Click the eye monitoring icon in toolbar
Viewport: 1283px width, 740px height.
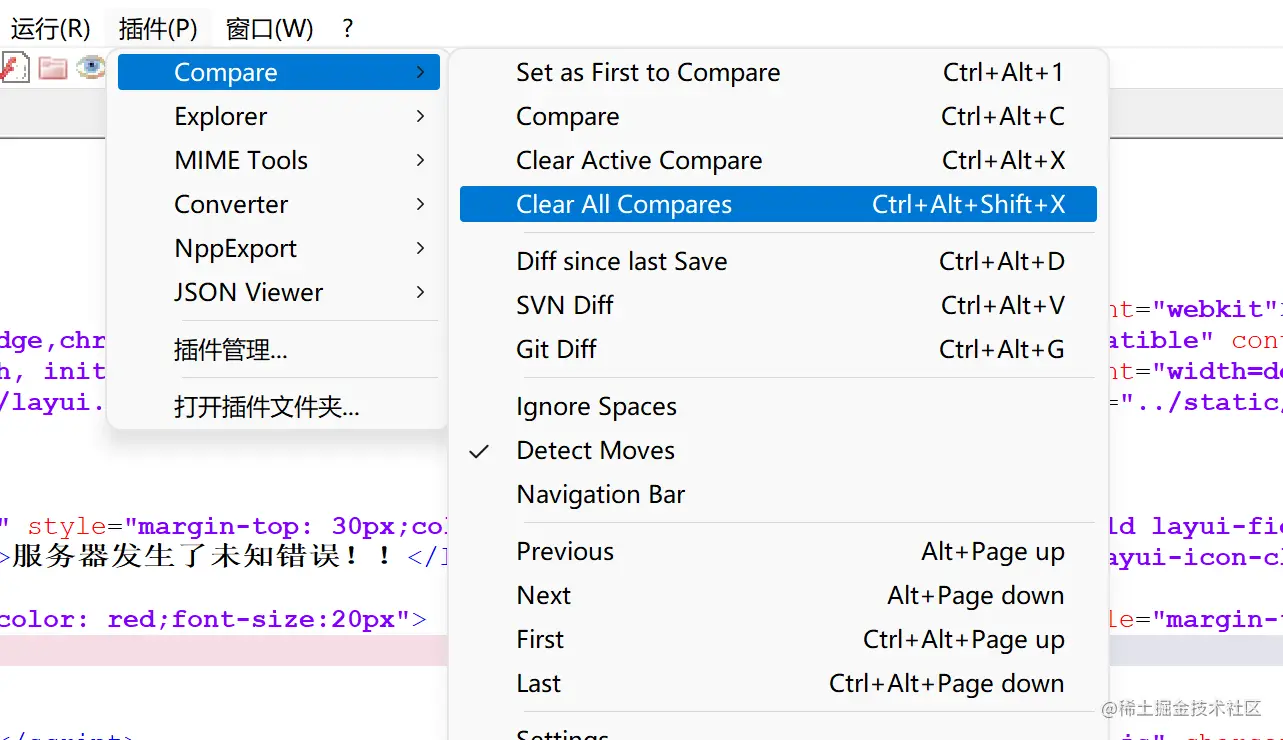pos(92,67)
